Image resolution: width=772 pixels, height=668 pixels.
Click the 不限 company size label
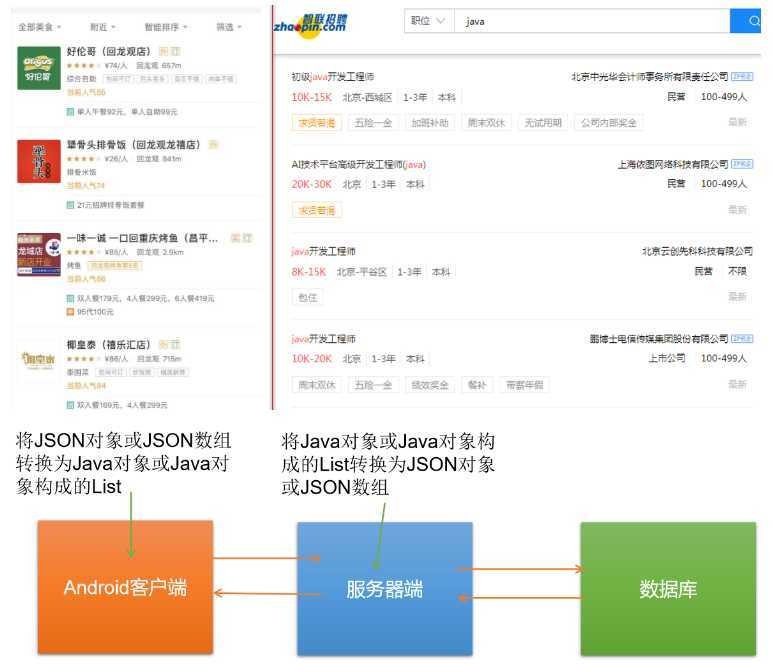[x=737, y=271]
